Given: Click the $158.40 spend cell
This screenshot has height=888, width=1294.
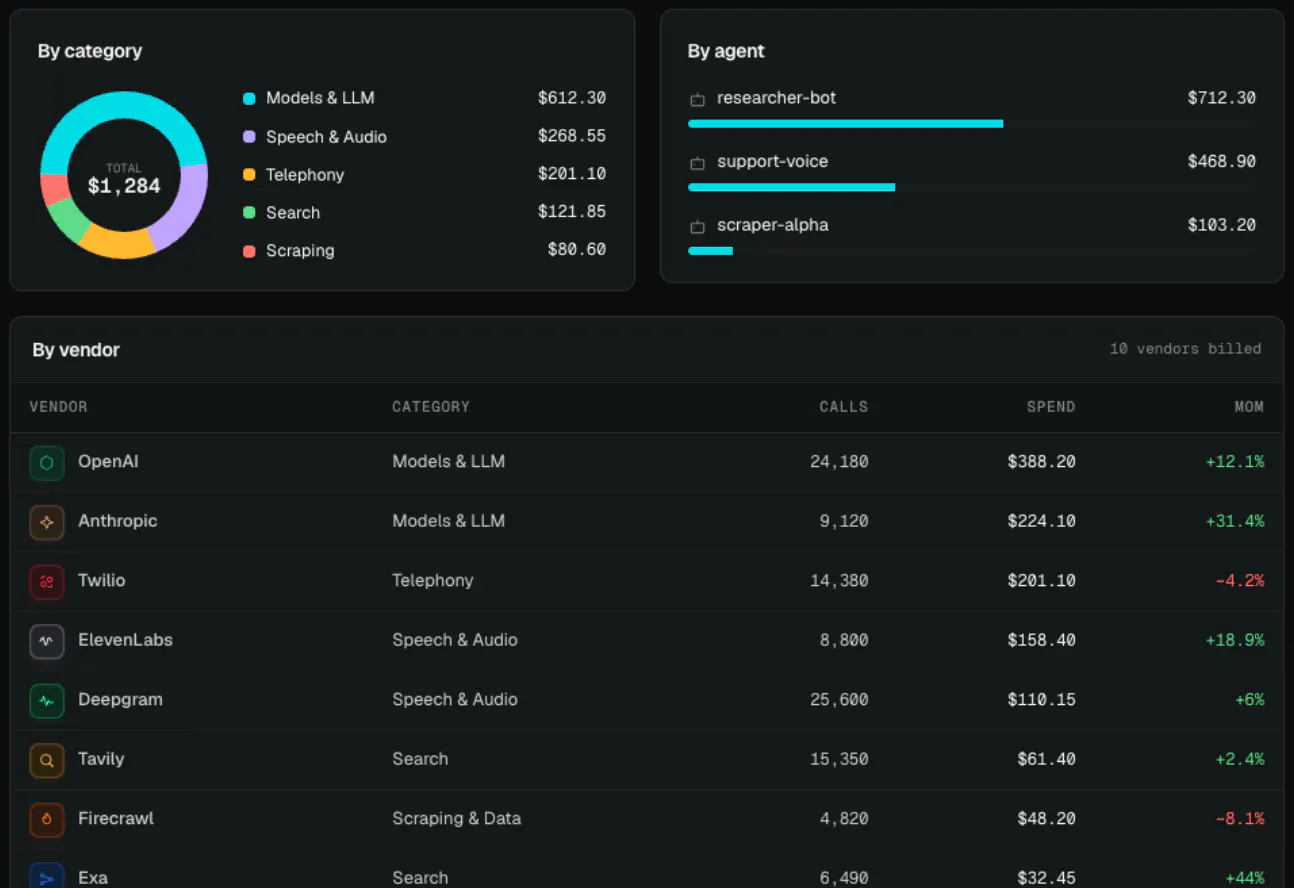Looking at the screenshot, I should (1041, 640).
